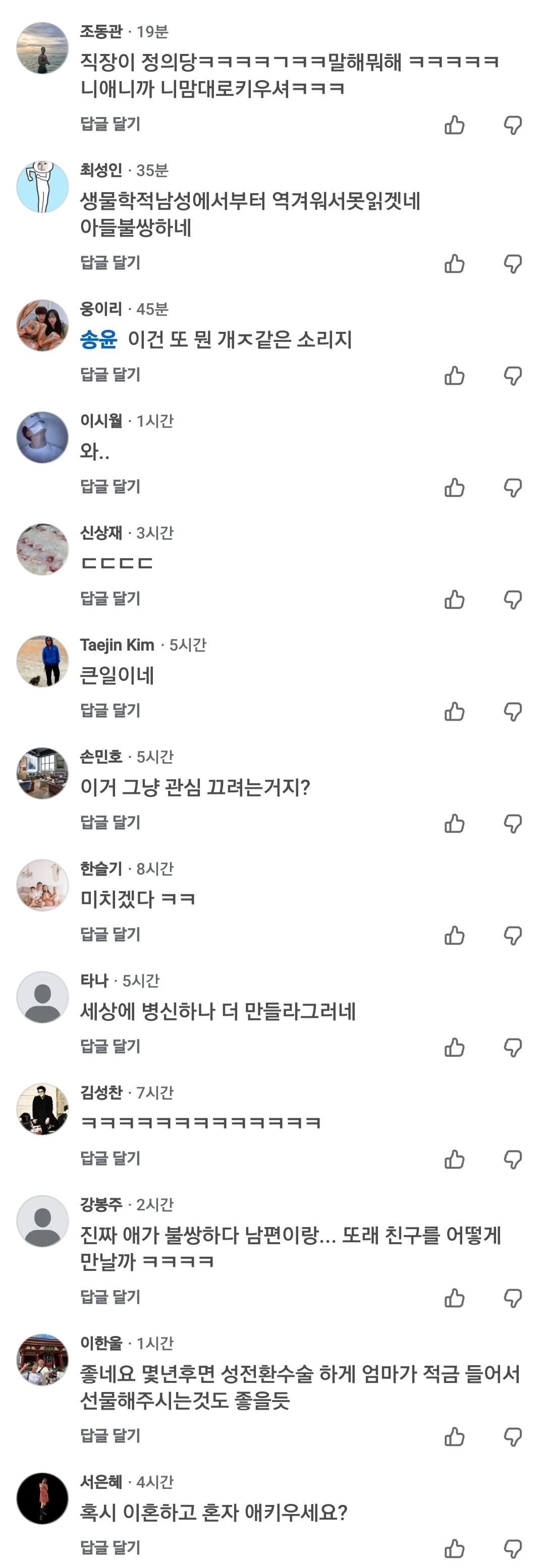The height and width of the screenshot is (1568, 545).
Task: Dislike 이한울's comment
Action: tap(513, 1437)
